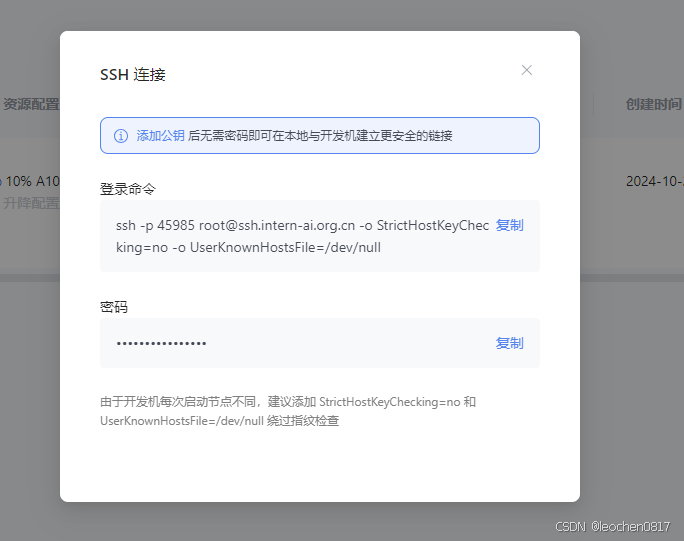Click the 密码 label
Screen dimensions: 684x541
[x=114, y=307]
